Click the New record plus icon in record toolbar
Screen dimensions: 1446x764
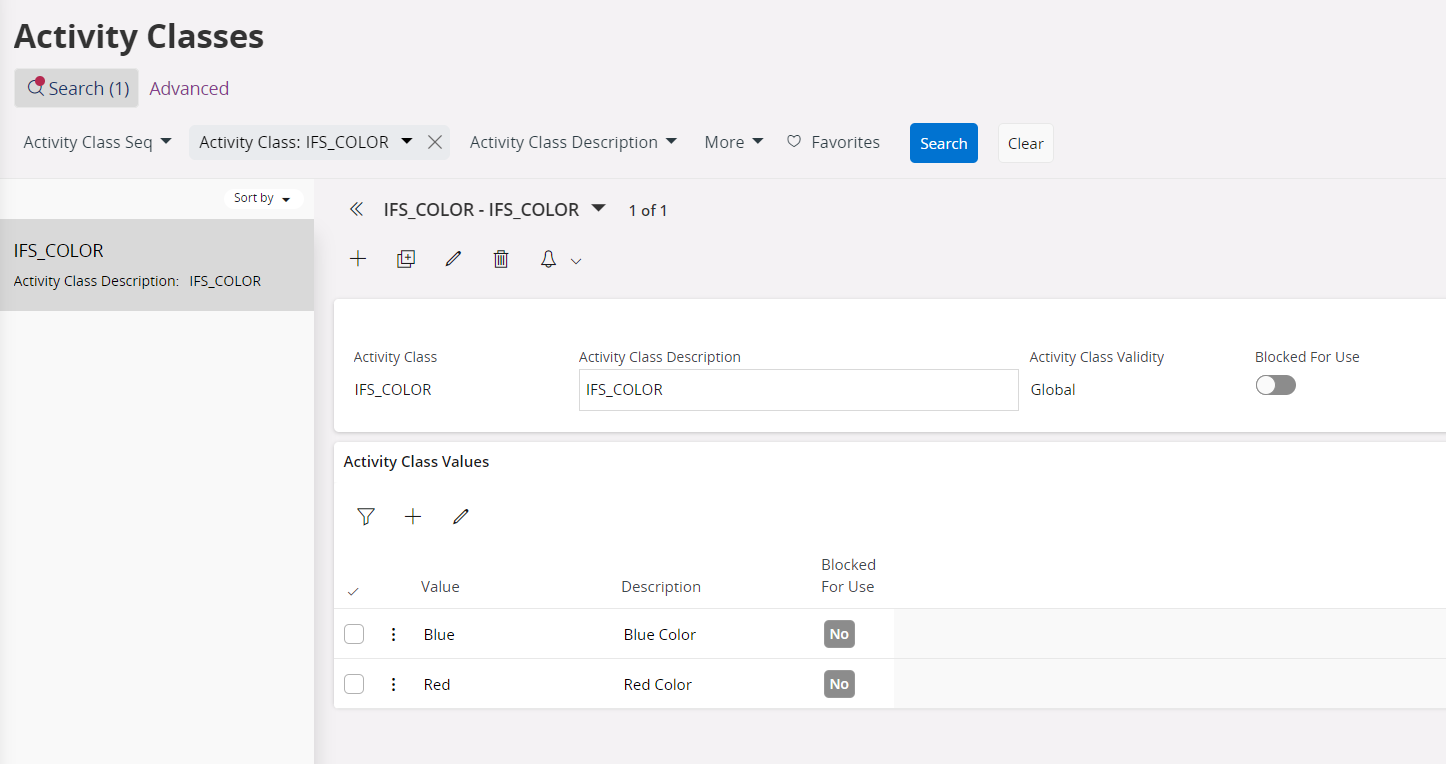click(x=358, y=259)
